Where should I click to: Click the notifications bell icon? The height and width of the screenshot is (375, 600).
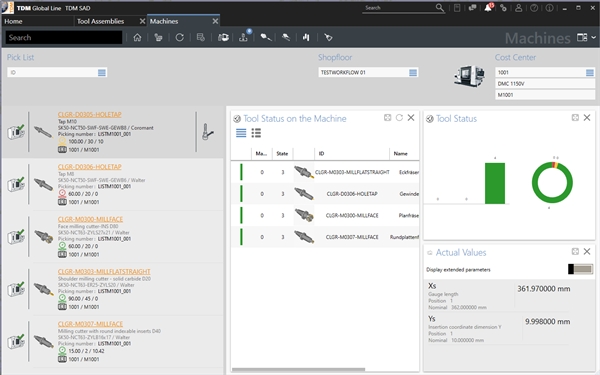click(x=488, y=8)
